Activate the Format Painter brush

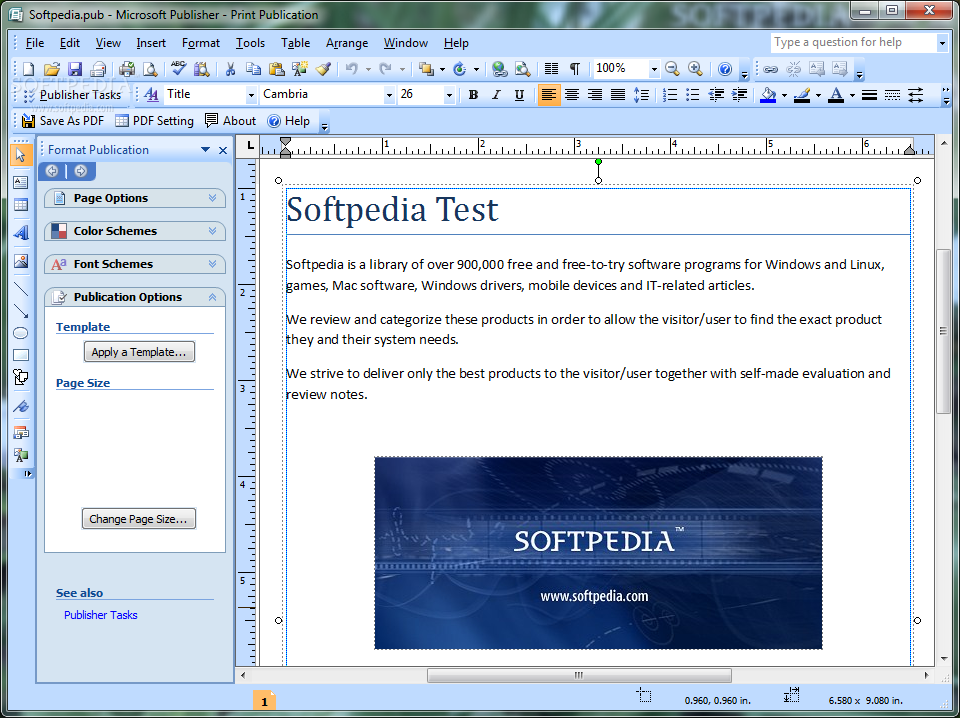[x=323, y=69]
